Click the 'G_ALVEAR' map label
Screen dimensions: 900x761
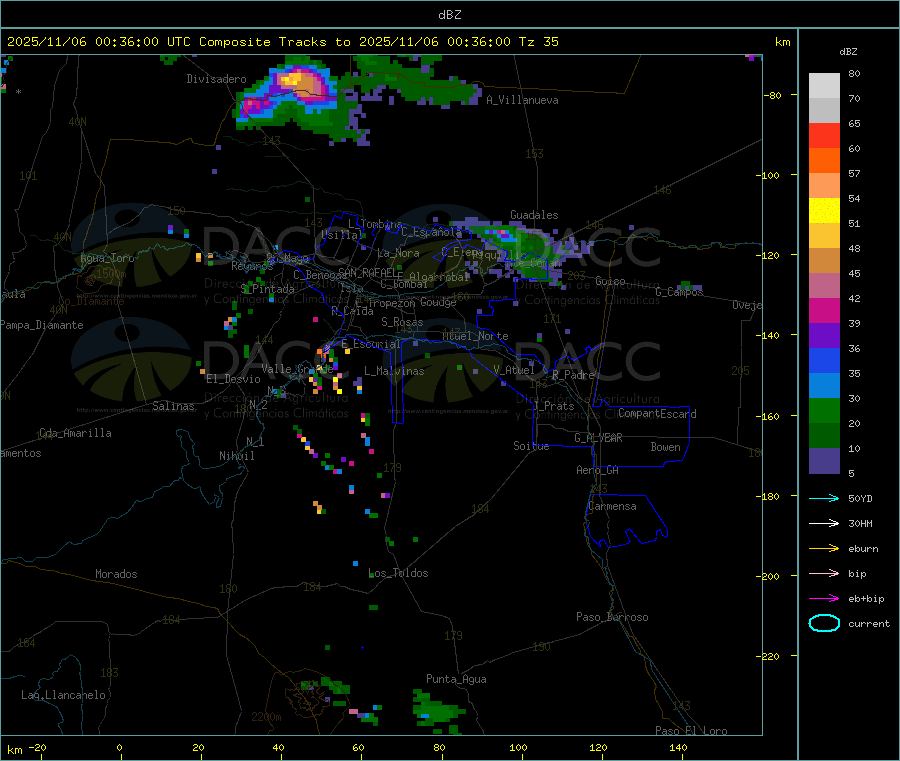pyautogui.click(x=598, y=438)
